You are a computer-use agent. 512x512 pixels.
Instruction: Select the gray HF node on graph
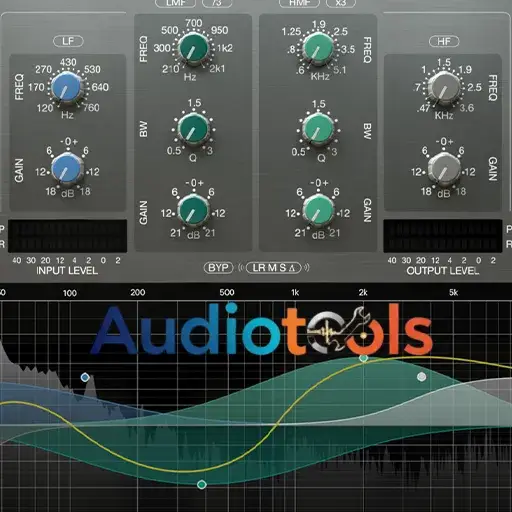[x=422, y=377]
